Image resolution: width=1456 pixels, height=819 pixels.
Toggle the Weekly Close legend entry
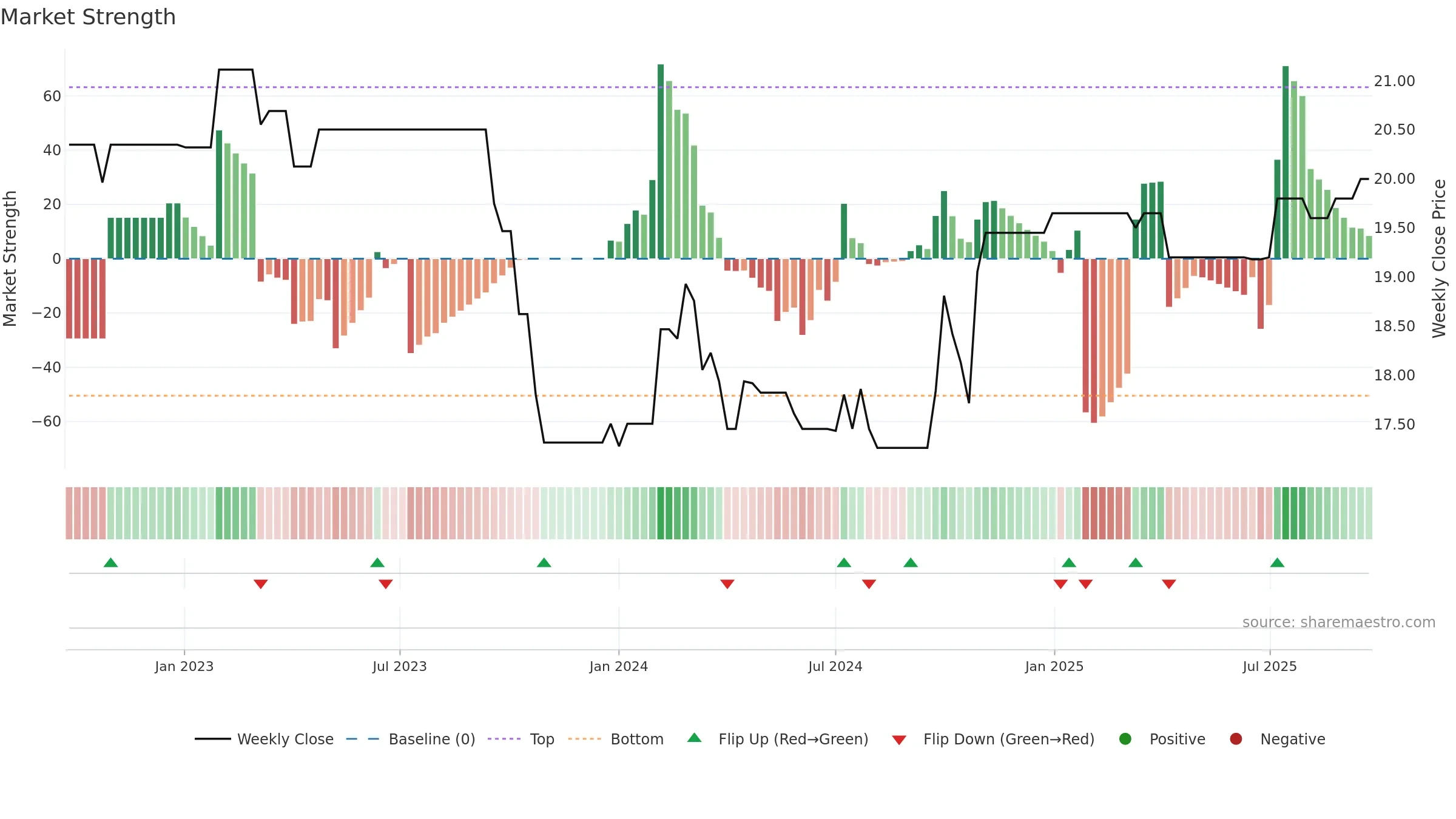tap(264, 739)
